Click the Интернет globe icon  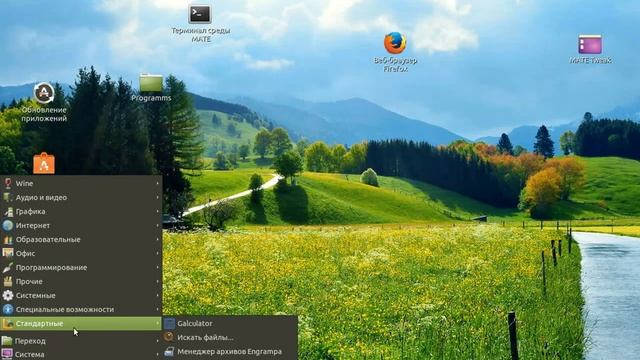coord(8,225)
